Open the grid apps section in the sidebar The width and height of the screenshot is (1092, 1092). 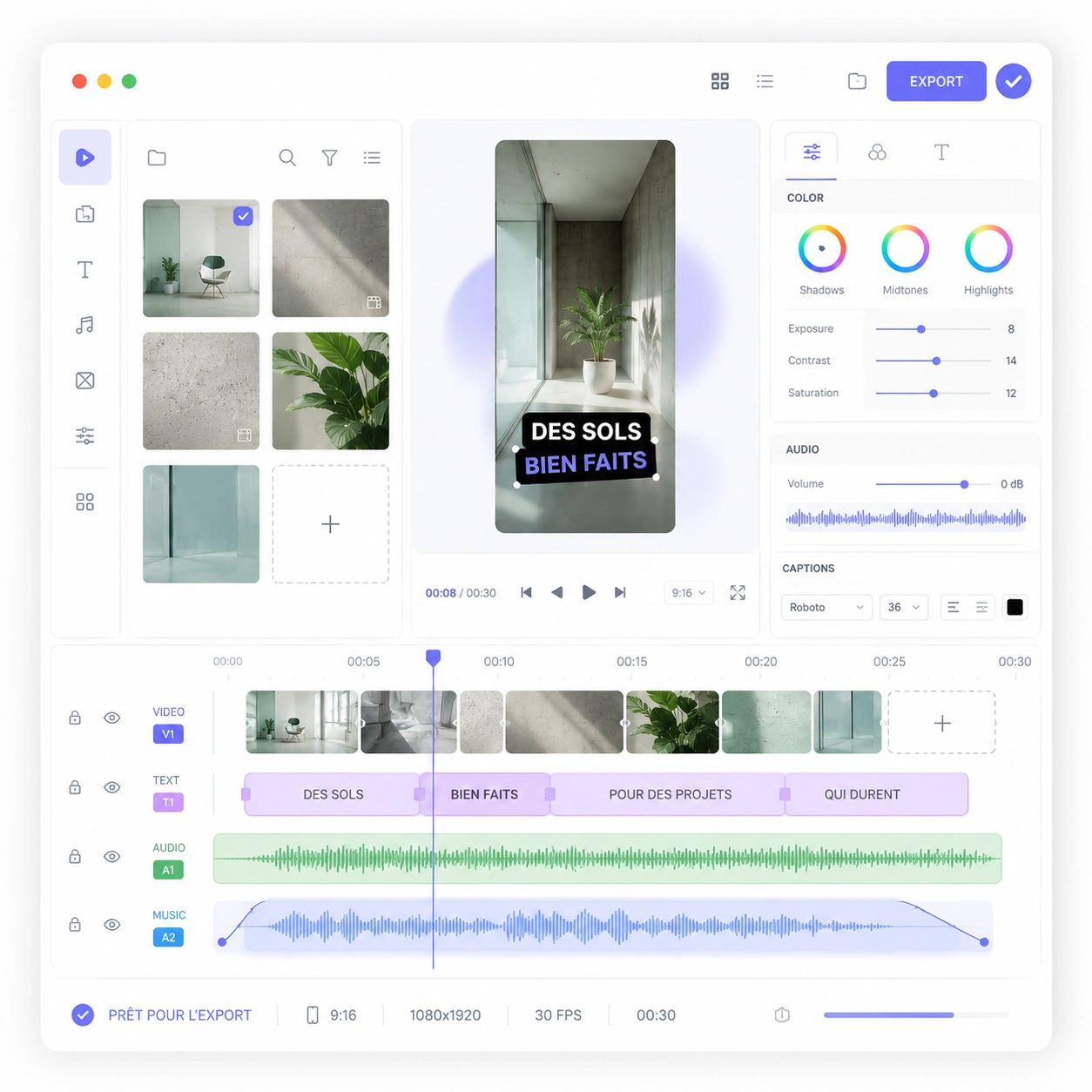(84, 502)
